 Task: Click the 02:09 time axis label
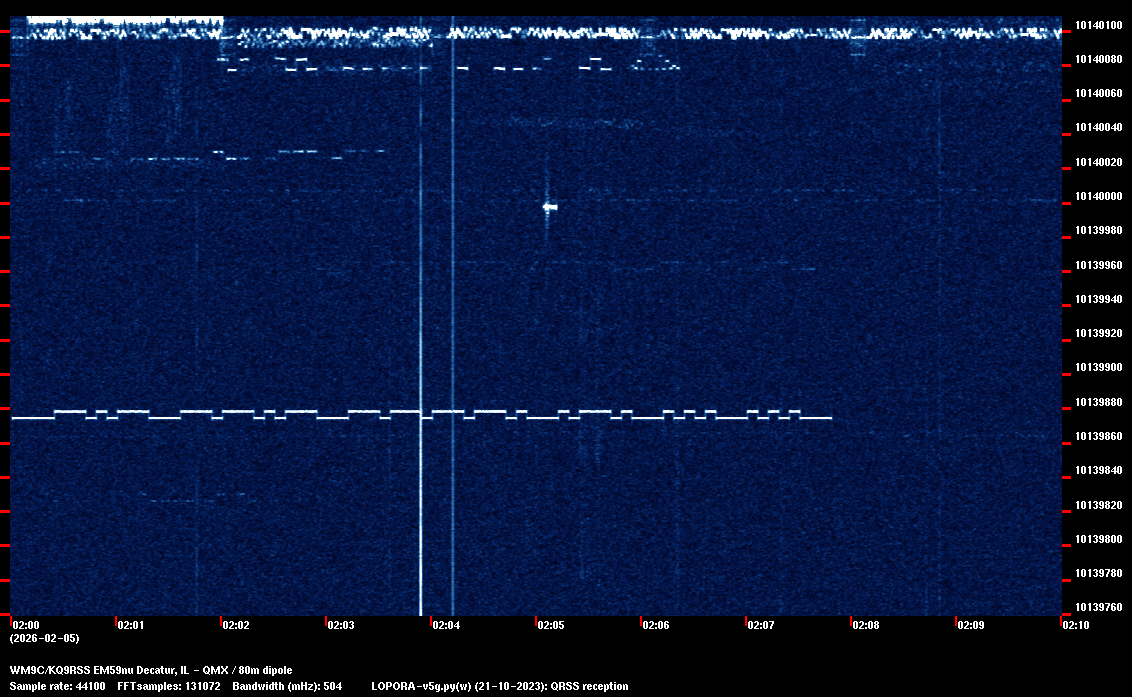[971, 625]
